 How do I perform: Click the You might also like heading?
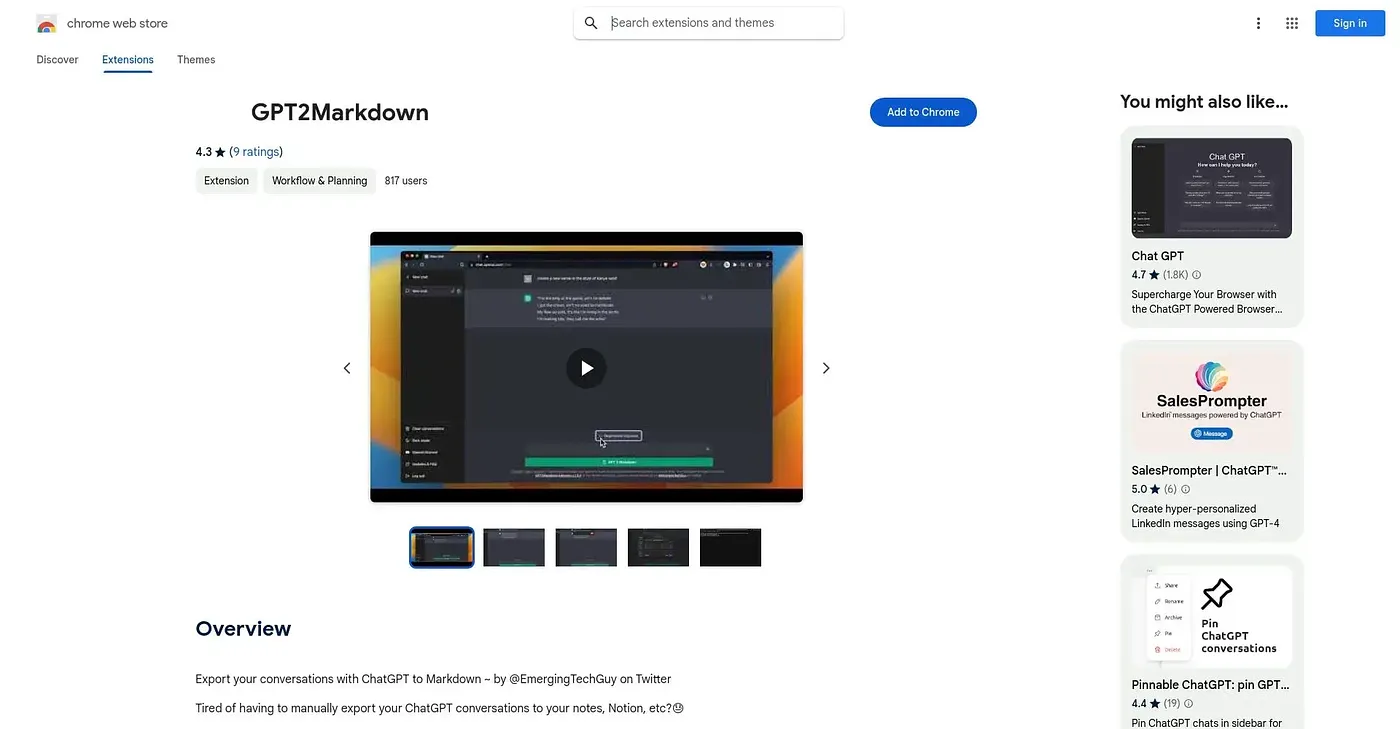1204,101
